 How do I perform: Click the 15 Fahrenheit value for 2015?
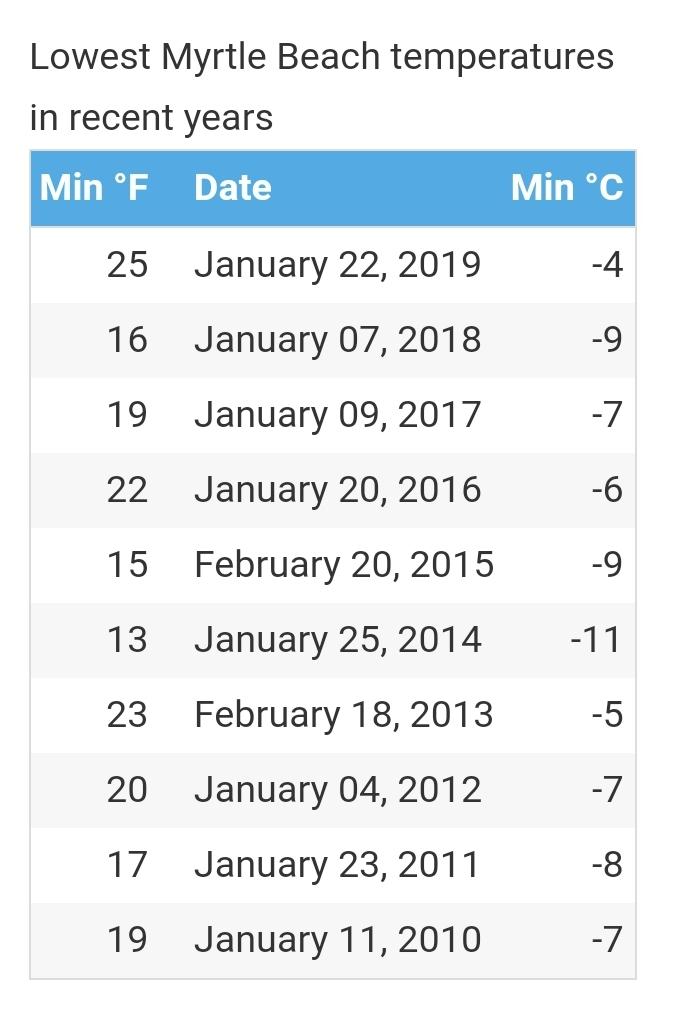[127, 565]
